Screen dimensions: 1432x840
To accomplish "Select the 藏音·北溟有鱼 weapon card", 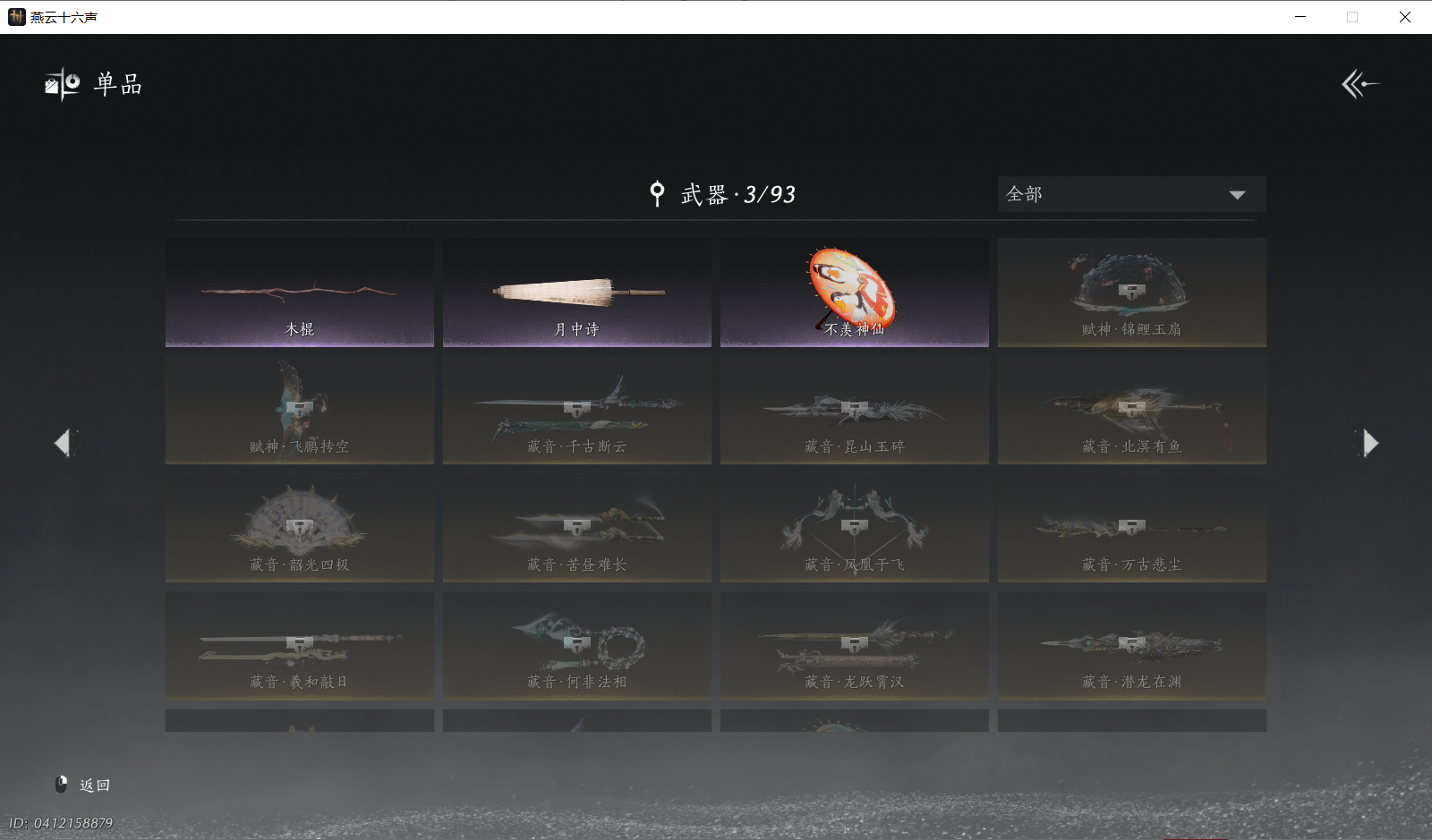I will click(x=1132, y=410).
